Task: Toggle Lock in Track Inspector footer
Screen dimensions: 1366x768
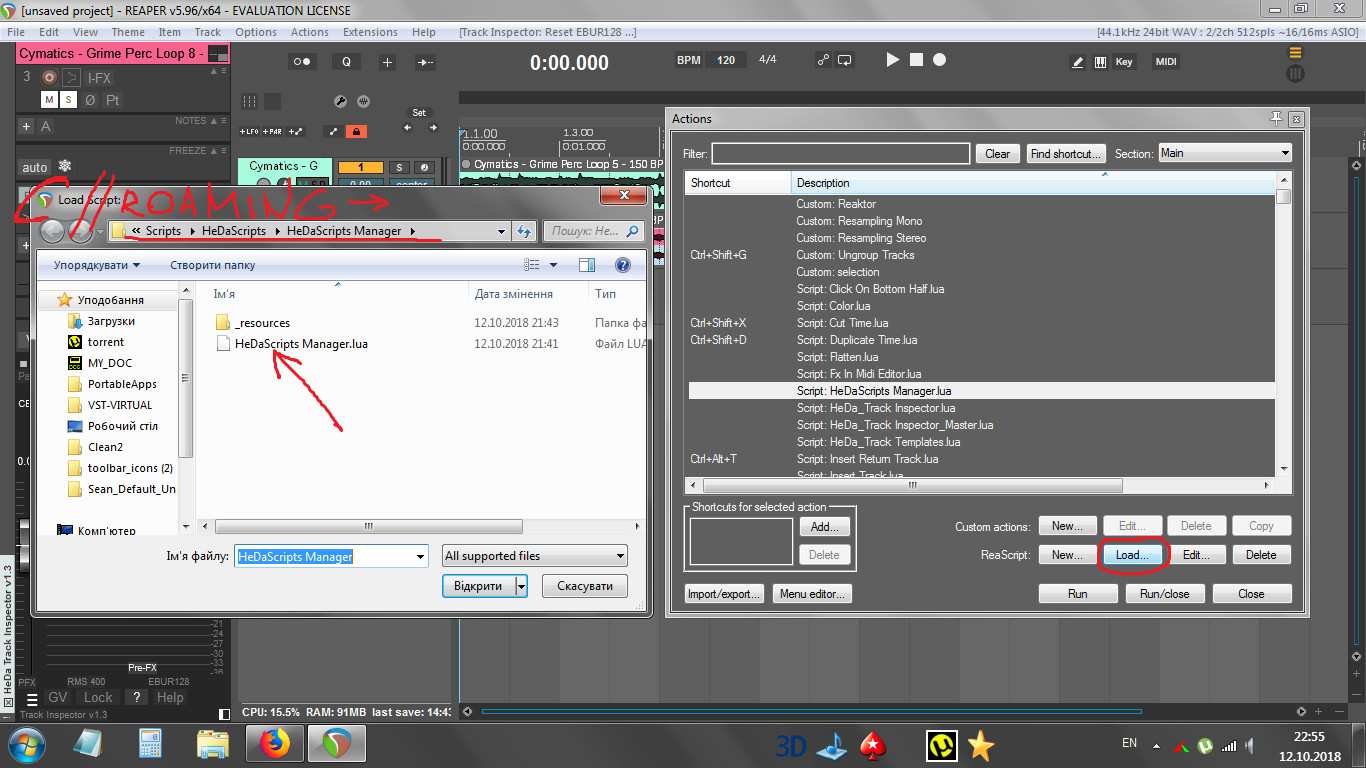Action: point(98,697)
